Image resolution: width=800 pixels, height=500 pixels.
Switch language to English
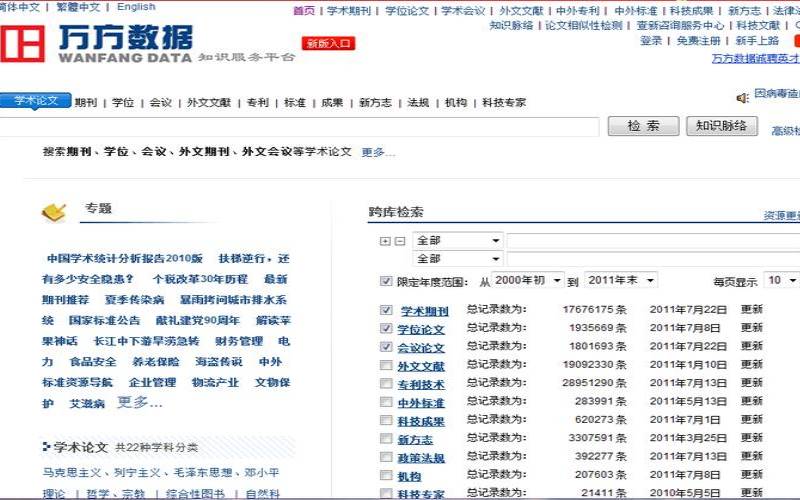[x=136, y=7]
